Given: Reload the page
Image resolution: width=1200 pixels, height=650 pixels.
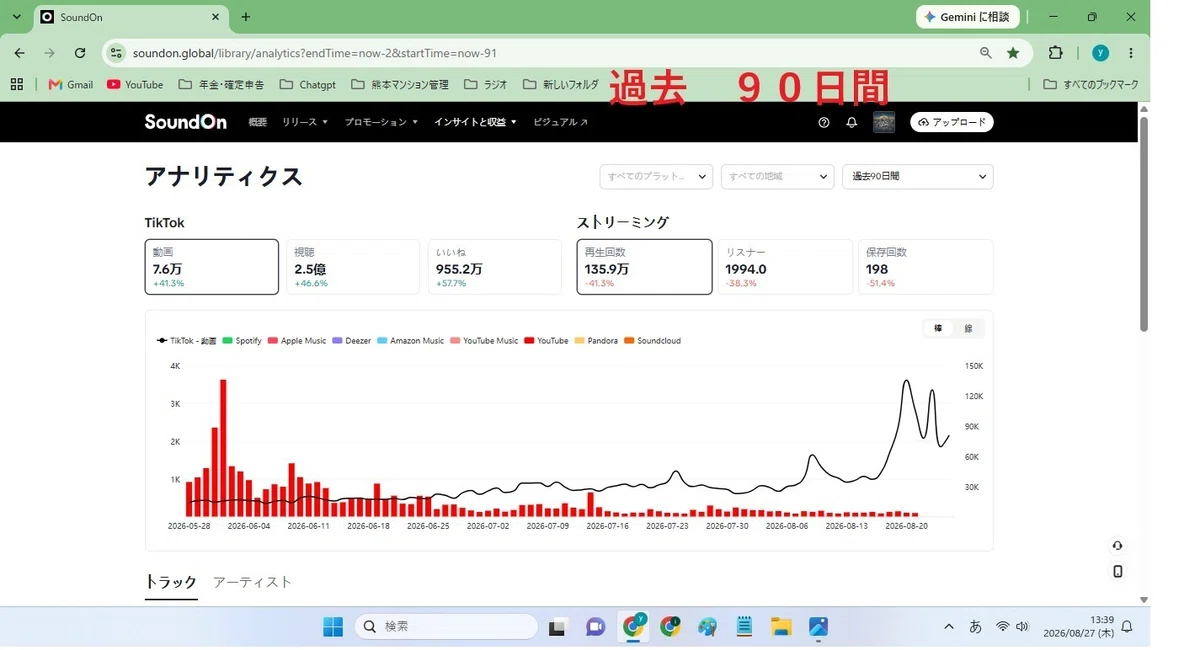Looking at the screenshot, I should click(80, 53).
